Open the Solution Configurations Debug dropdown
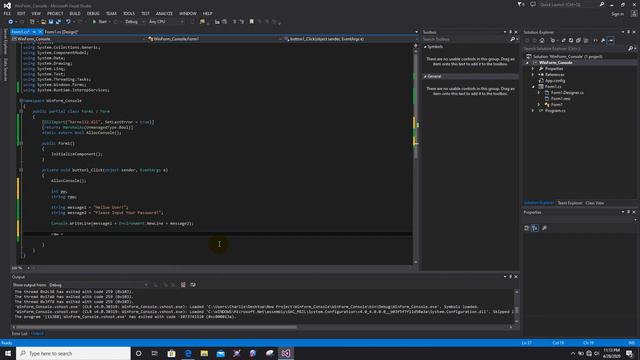640x360 pixels. (134, 22)
